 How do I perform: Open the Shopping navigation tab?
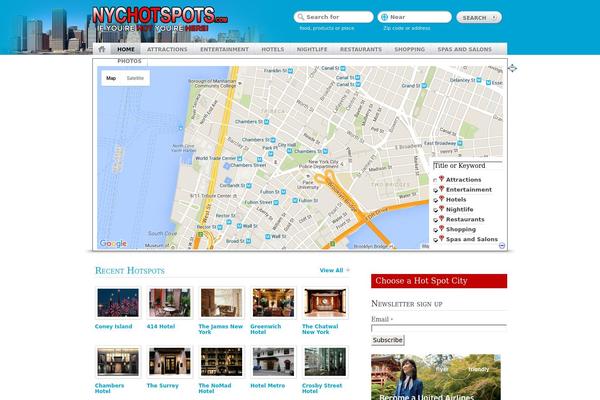(x=409, y=49)
